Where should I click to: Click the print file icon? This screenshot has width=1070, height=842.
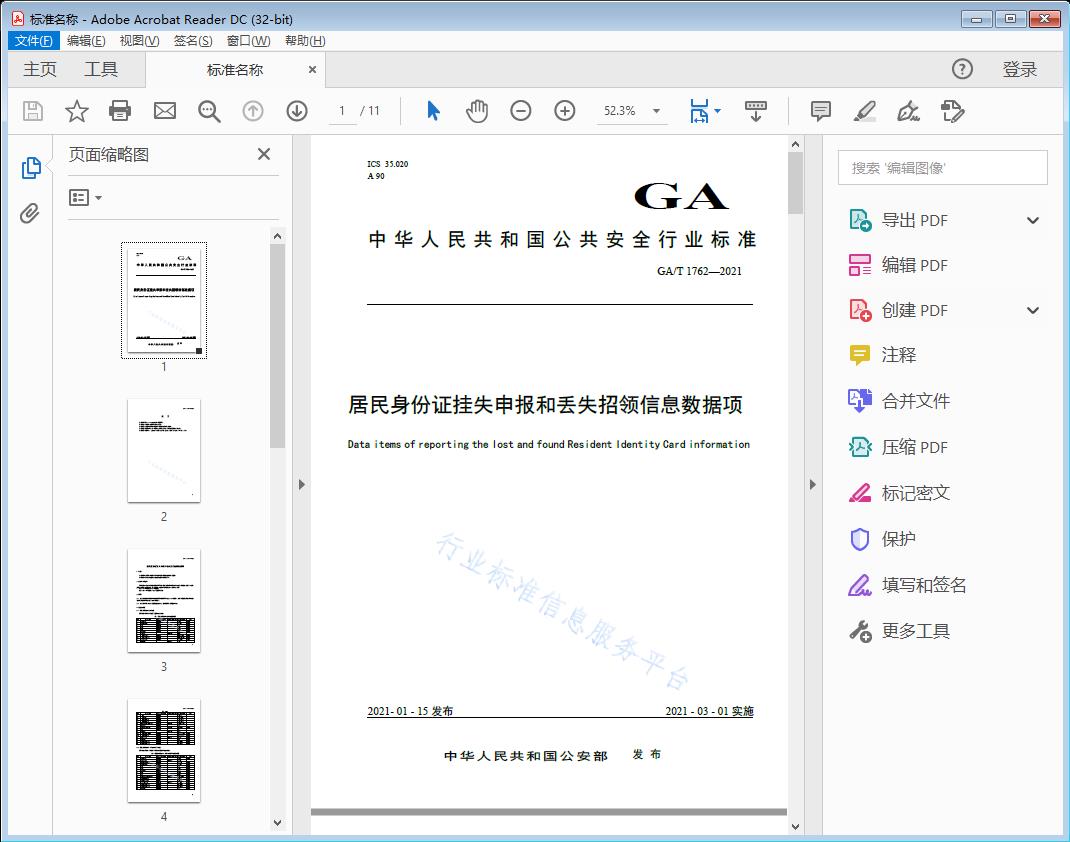tap(120, 111)
